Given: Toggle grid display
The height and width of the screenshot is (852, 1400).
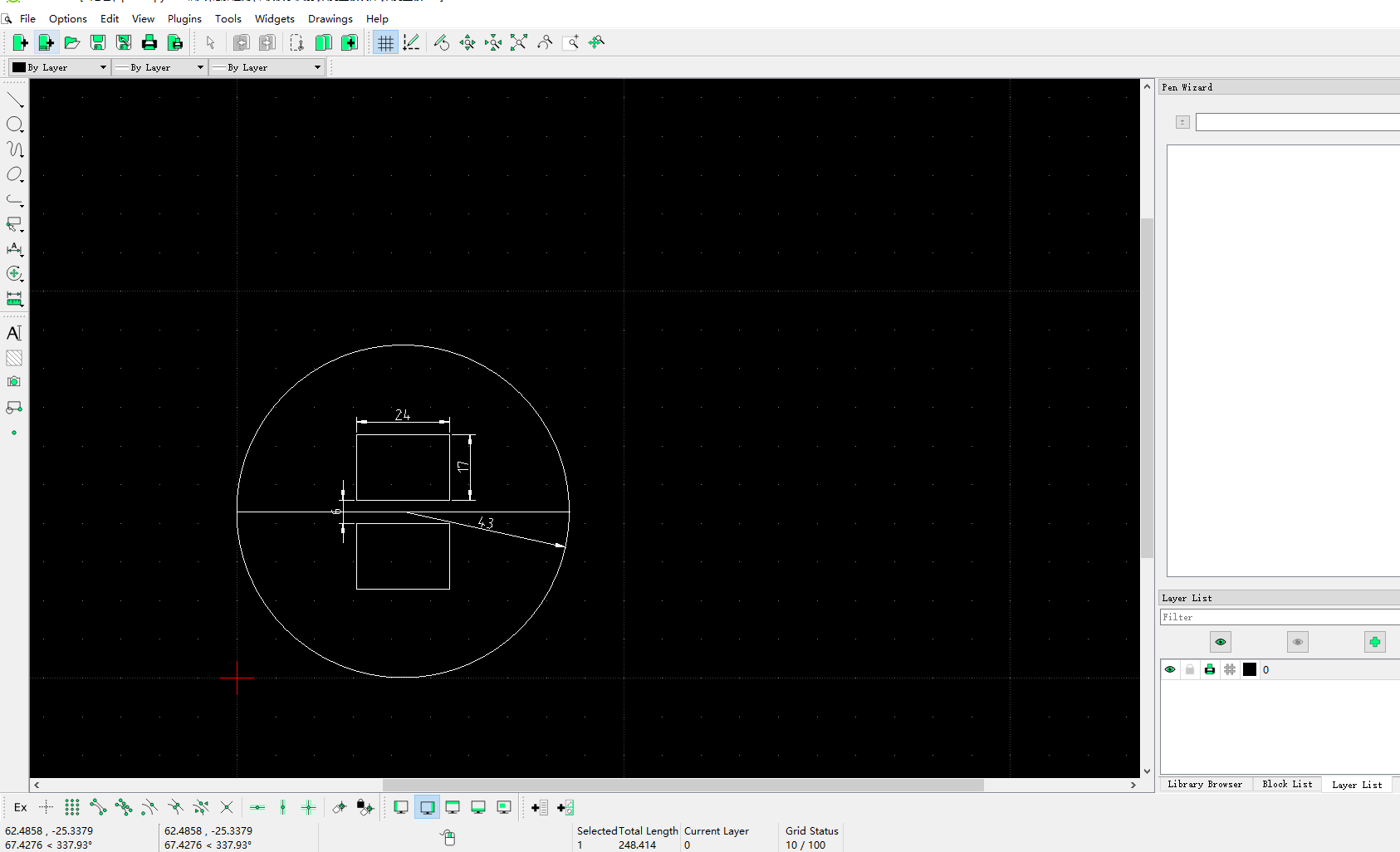Looking at the screenshot, I should pyautogui.click(x=385, y=42).
